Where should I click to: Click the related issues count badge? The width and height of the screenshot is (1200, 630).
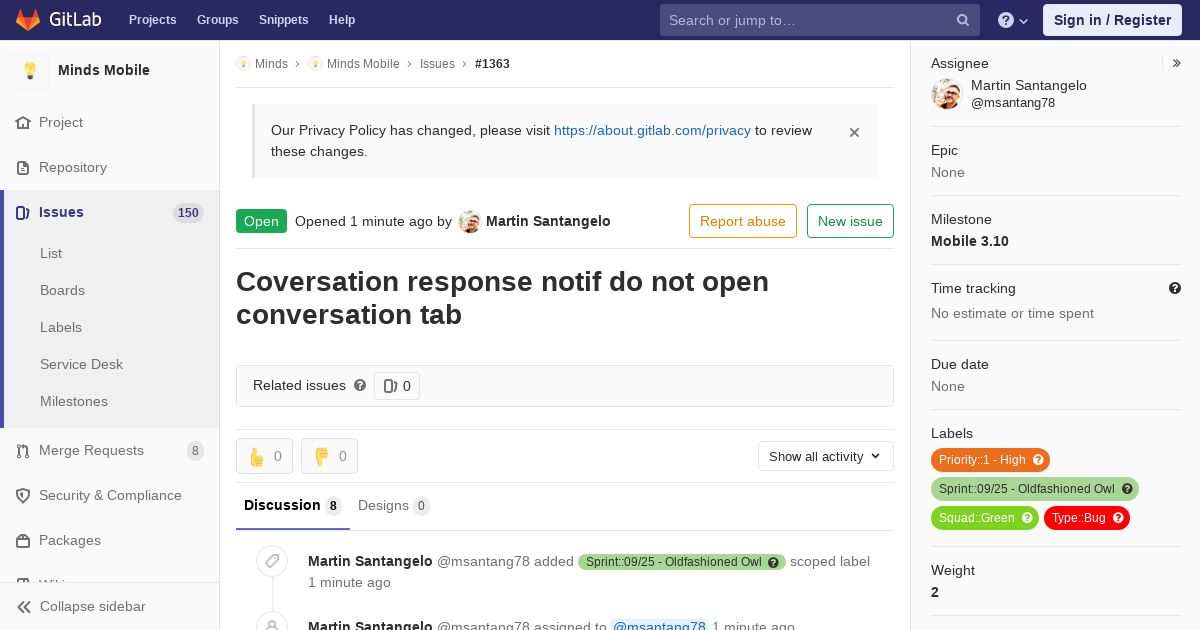coord(397,386)
